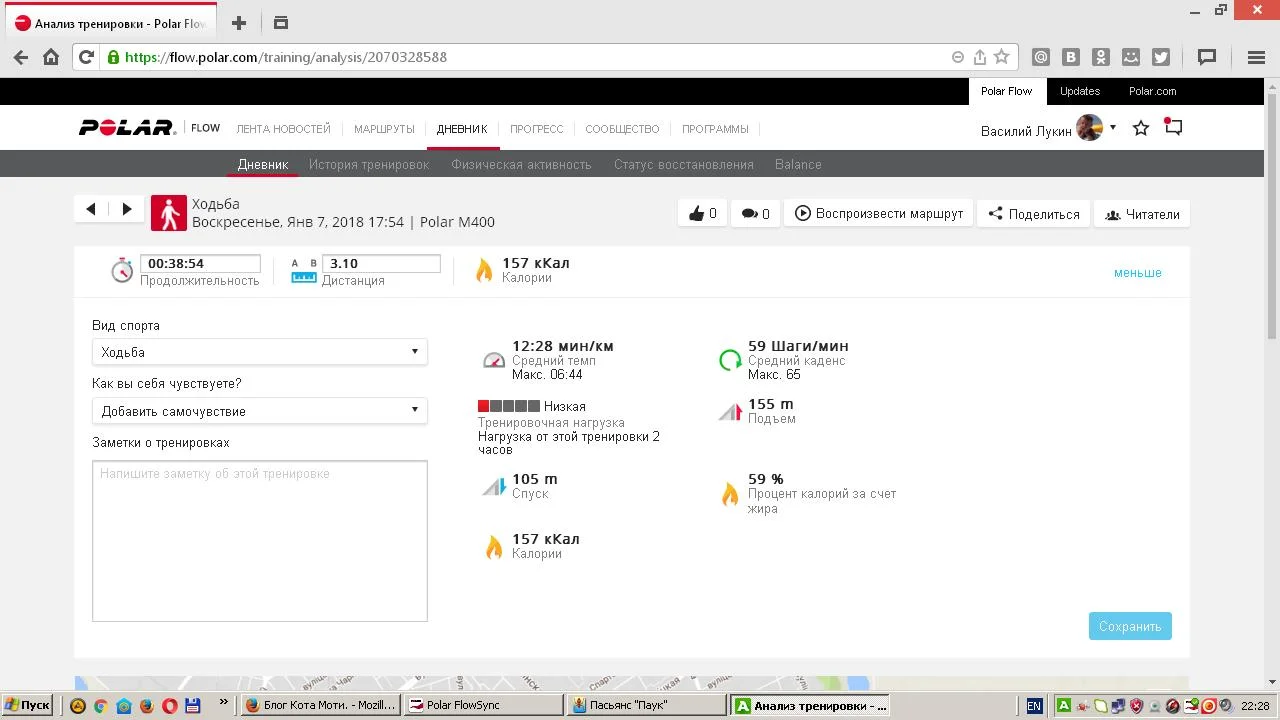Click the like thumbs-up icon

point(697,214)
